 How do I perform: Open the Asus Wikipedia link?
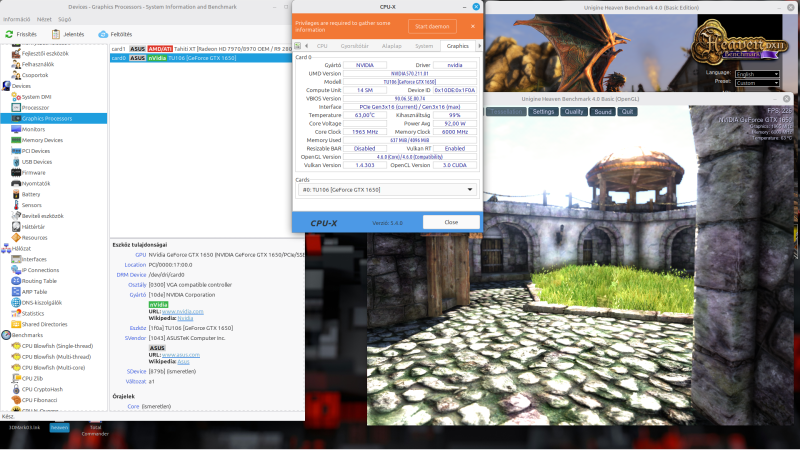(x=183, y=361)
